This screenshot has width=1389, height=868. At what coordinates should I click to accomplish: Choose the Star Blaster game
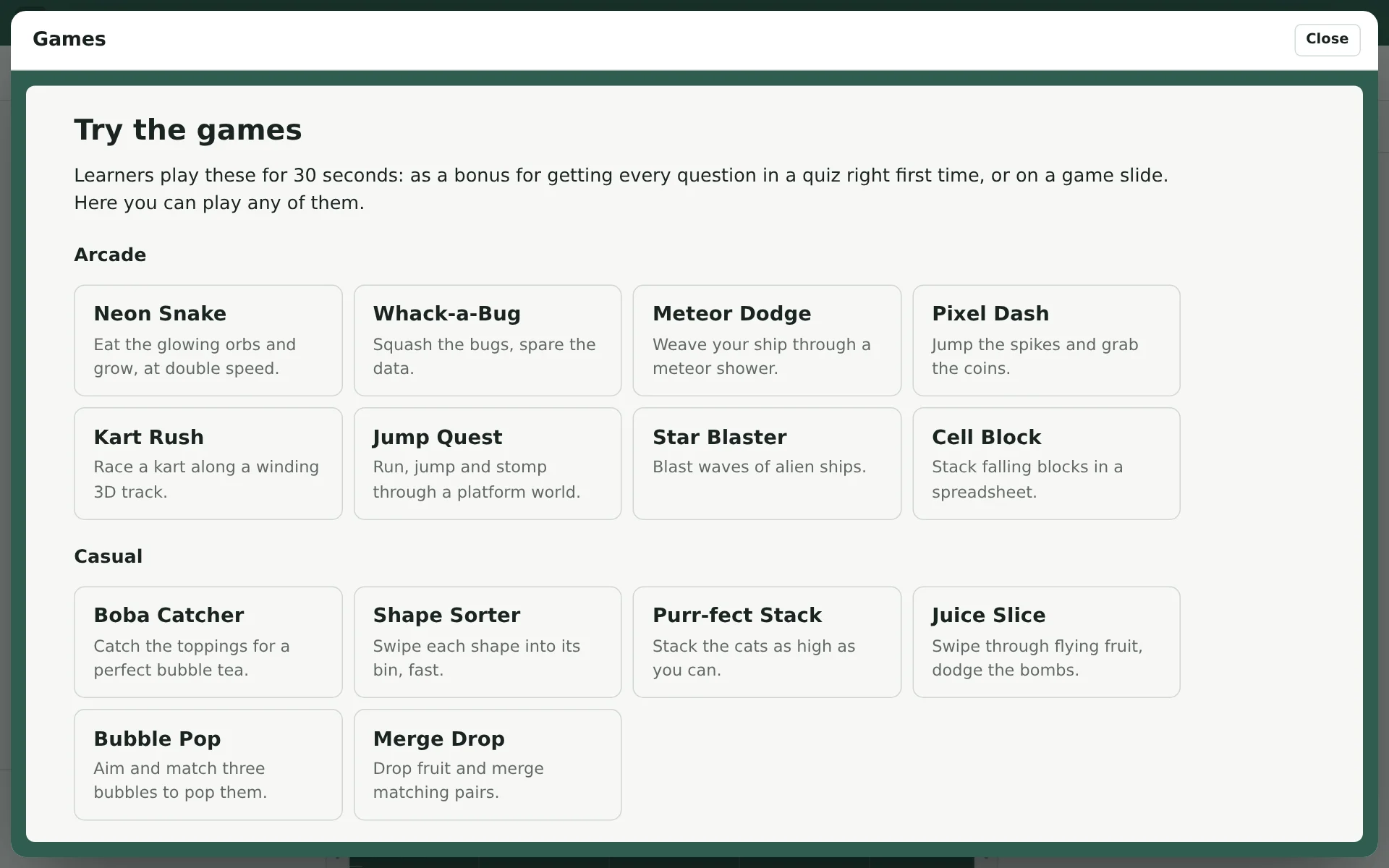coord(767,464)
